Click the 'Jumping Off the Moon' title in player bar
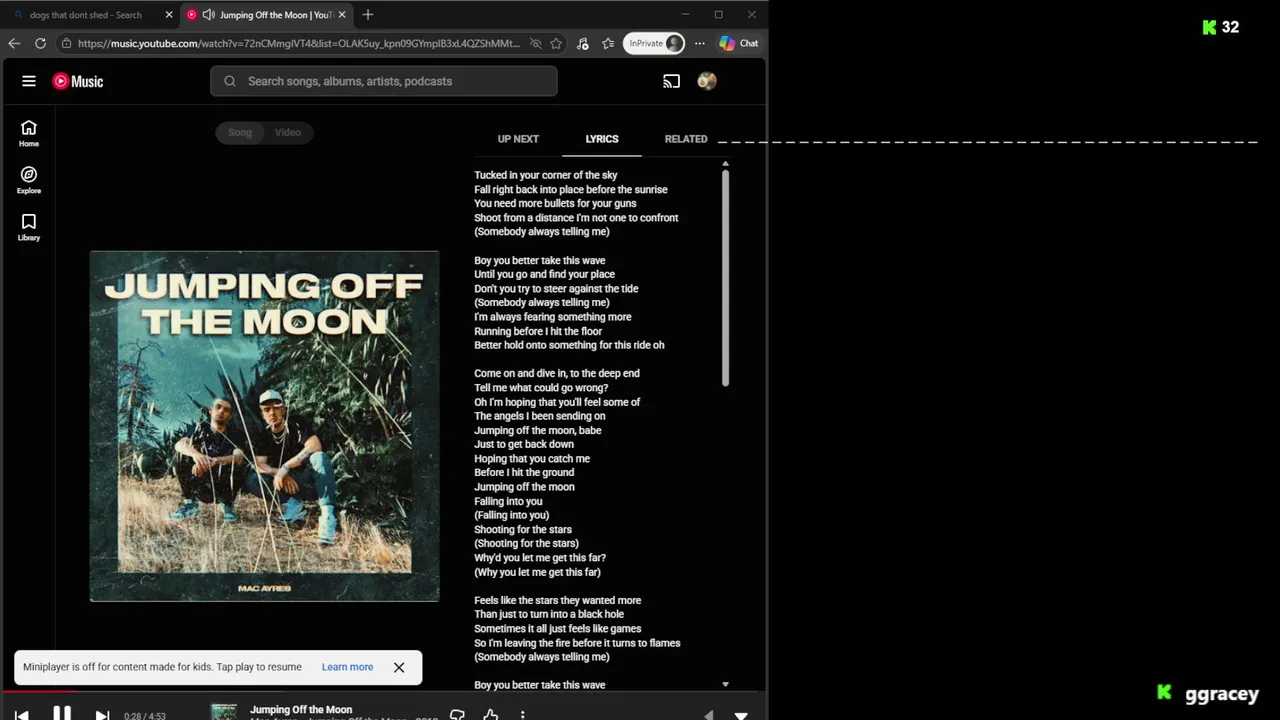Screen dimensions: 1280x720 [301, 709]
